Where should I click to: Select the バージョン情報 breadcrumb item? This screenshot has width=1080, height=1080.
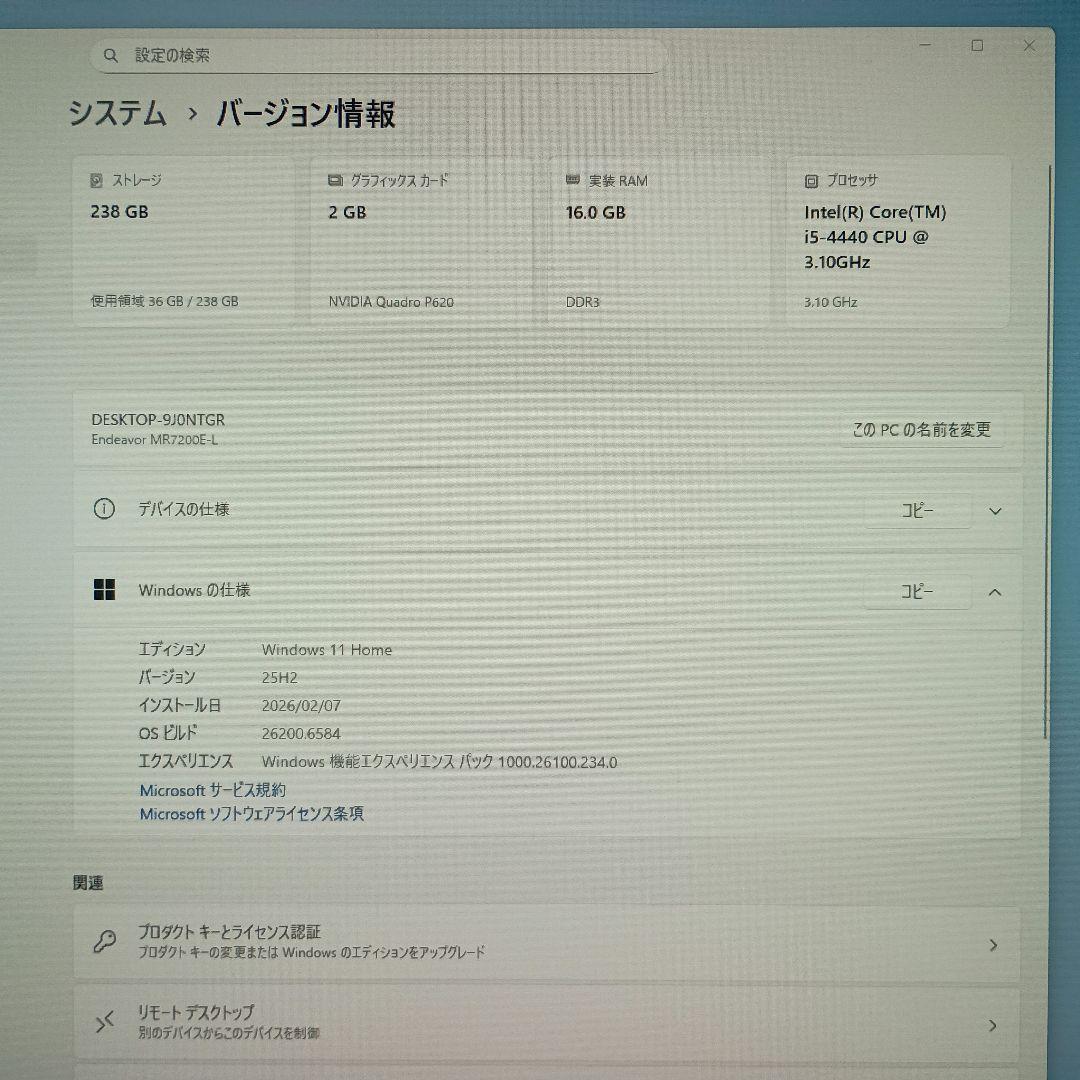(x=302, y=116)
